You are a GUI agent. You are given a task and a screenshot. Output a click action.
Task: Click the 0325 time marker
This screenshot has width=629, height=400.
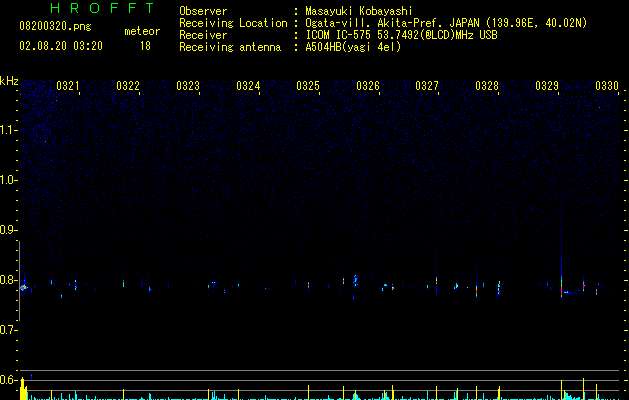pyautogui.click(x=308, y=86)
